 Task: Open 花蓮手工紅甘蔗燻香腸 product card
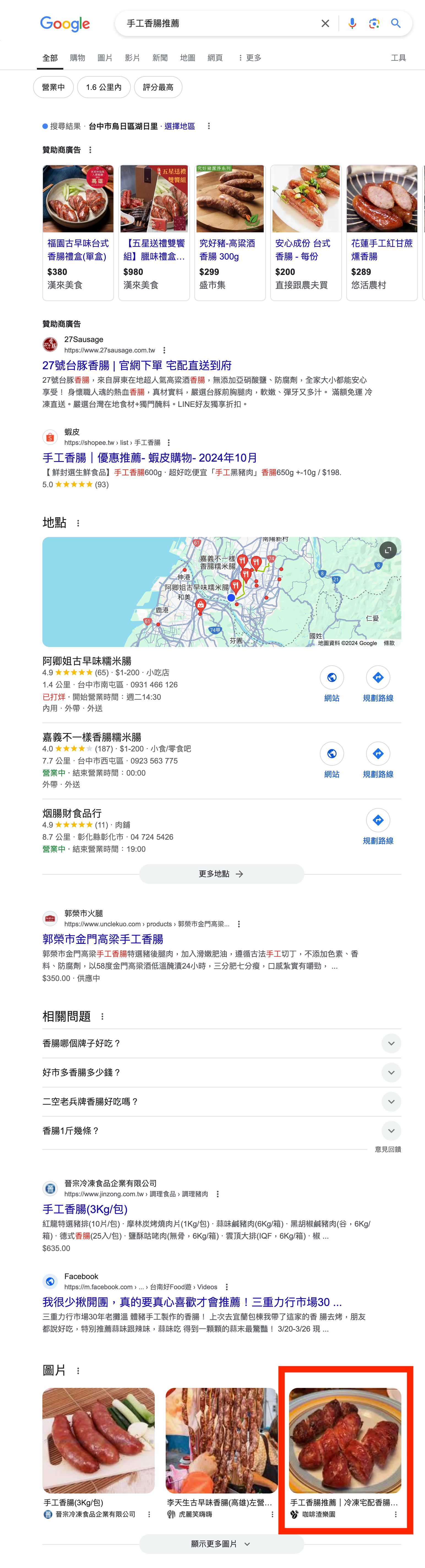pyautogui.click(x=382, y=233)
